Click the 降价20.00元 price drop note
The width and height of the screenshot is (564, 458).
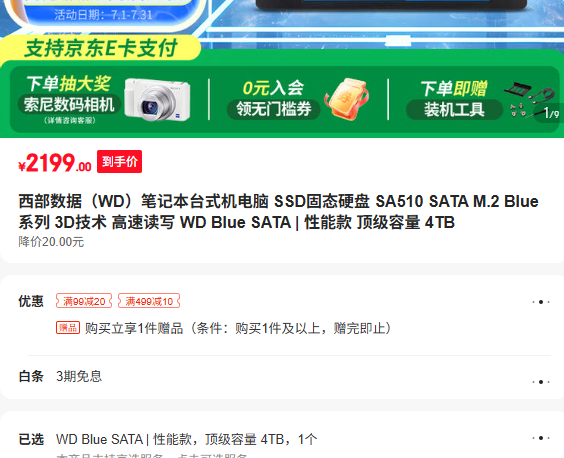click(51, 242)
